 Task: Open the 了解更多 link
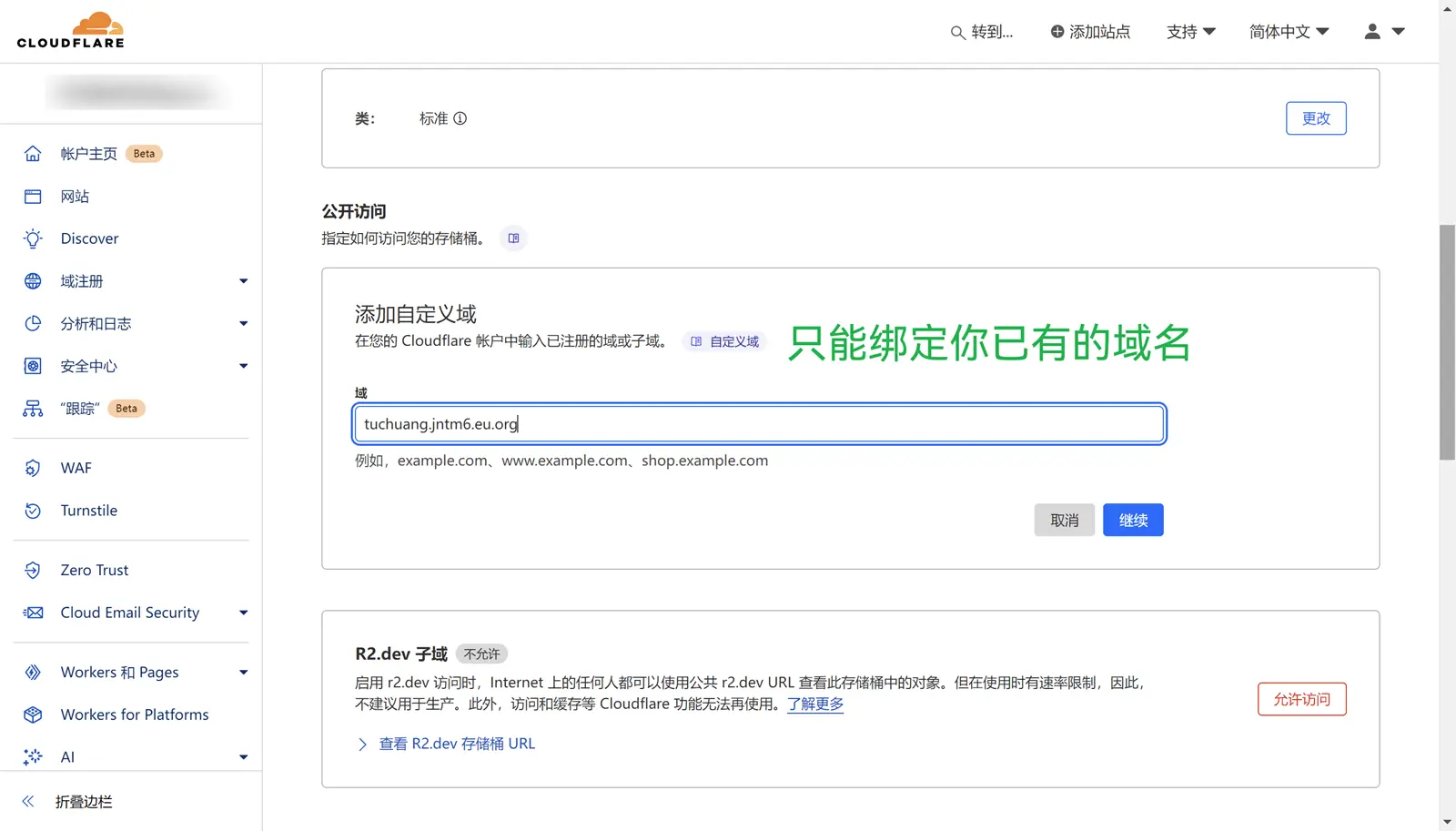tap(815, 704)
